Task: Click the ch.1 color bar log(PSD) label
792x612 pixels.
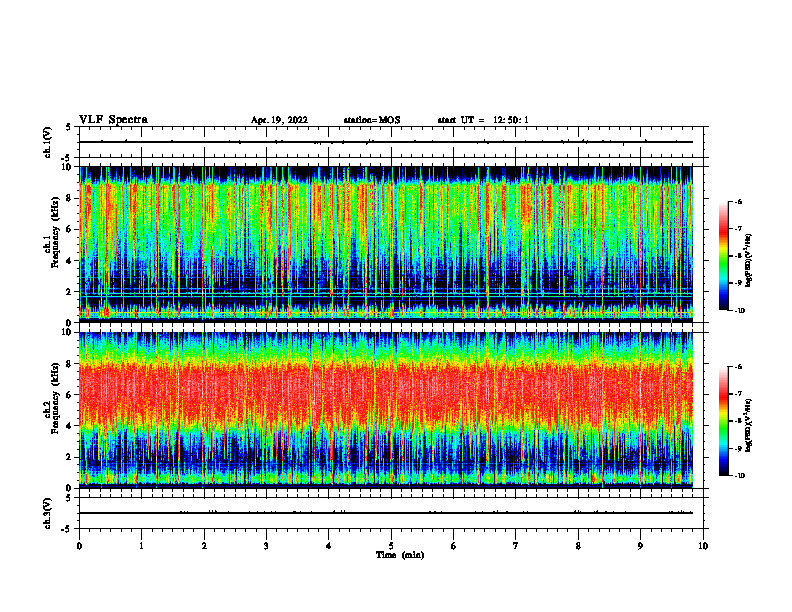Action: [749, 260]
